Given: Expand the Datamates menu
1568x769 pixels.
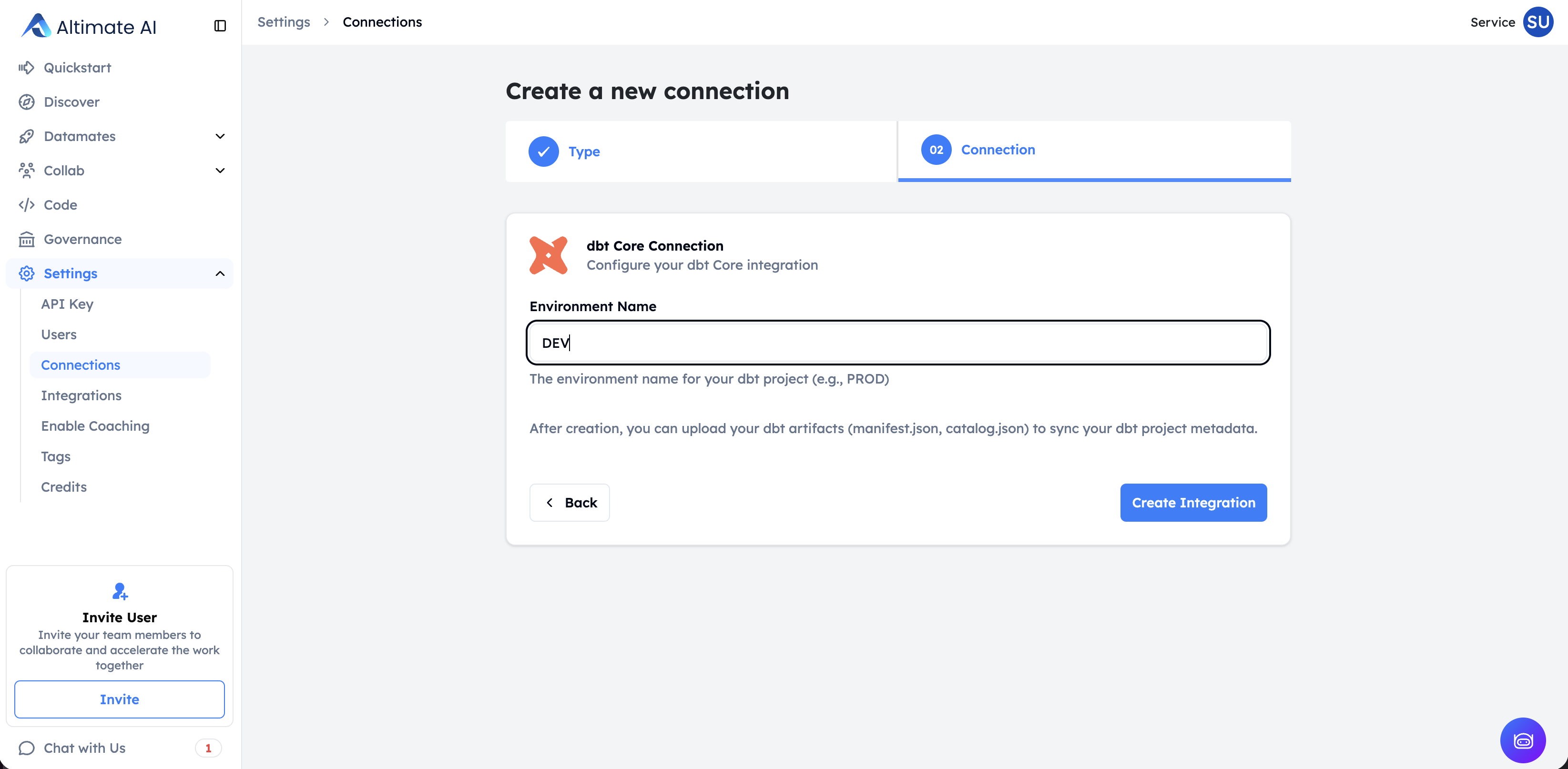Looking at the screenshot, I should tap(220, 136).
